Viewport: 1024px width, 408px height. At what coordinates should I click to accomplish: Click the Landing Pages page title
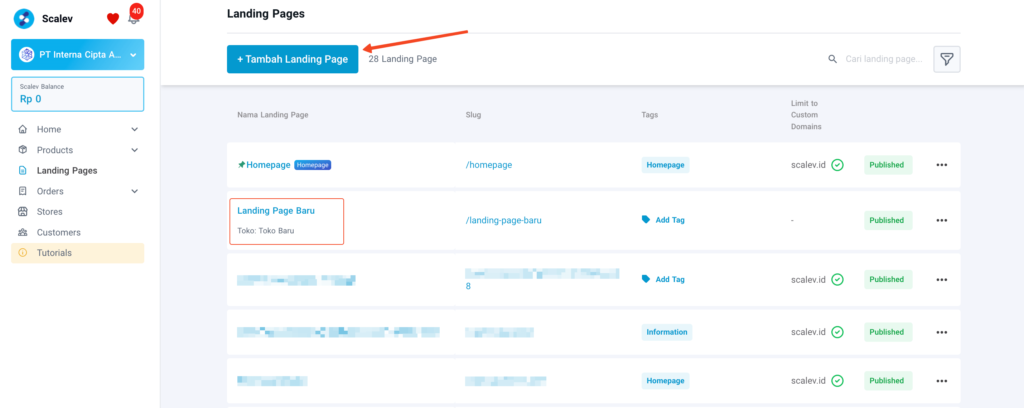[x=266, y=14]
